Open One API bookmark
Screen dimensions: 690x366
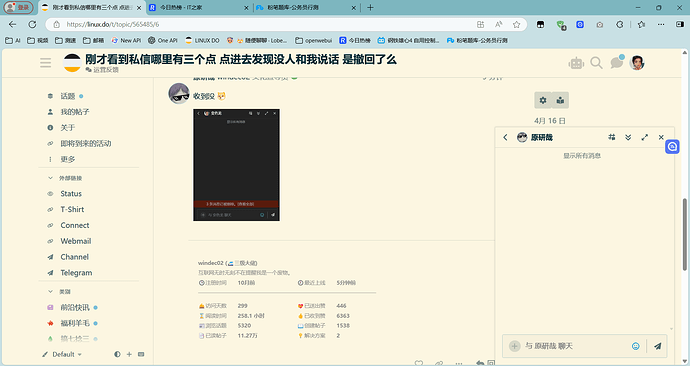163,40
